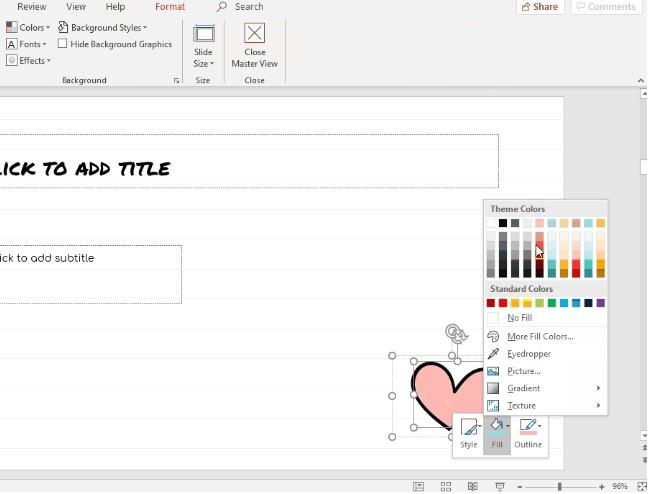Open the Effects theme dropdown
Screen dimensions: 650x494
[x=28, y=61]
